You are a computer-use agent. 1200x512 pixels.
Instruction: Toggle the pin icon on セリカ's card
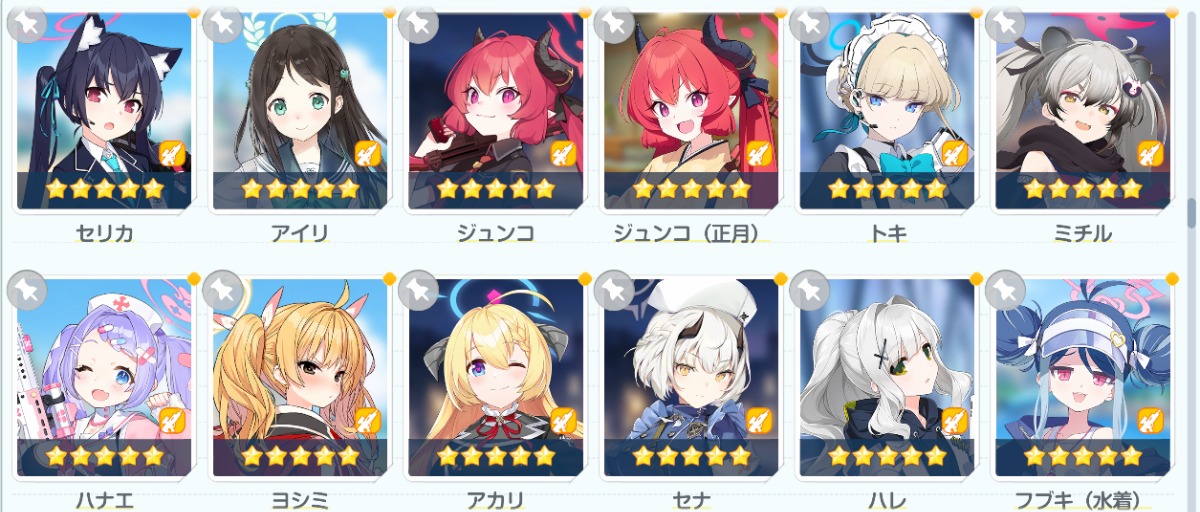coord(27,22)
